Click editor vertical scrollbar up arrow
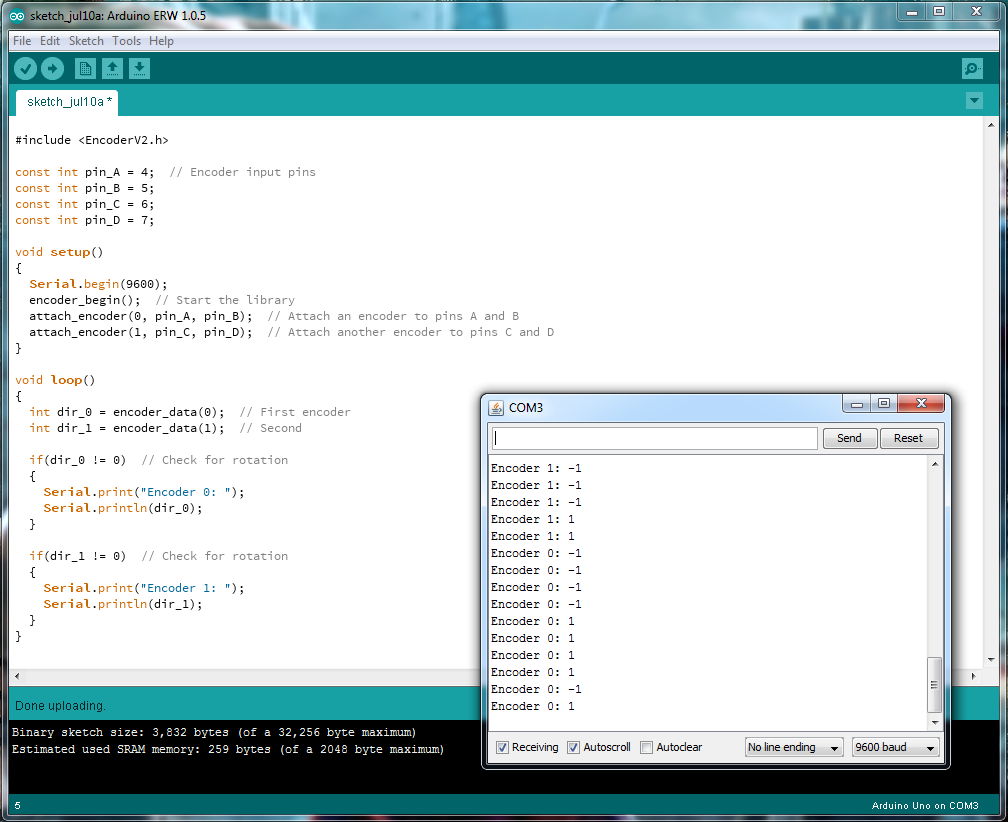Image resolution: width=1008 pixels, height=822 pixels. click(x=991, y=125)
